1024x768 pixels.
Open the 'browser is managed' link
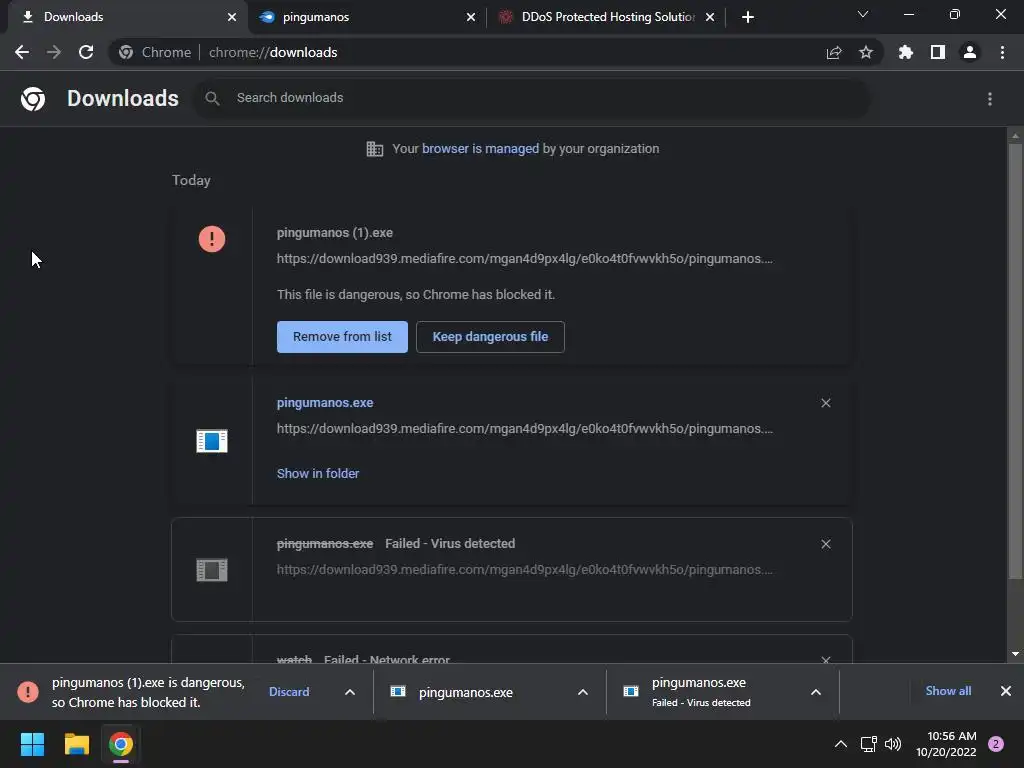tap(481, 149)
